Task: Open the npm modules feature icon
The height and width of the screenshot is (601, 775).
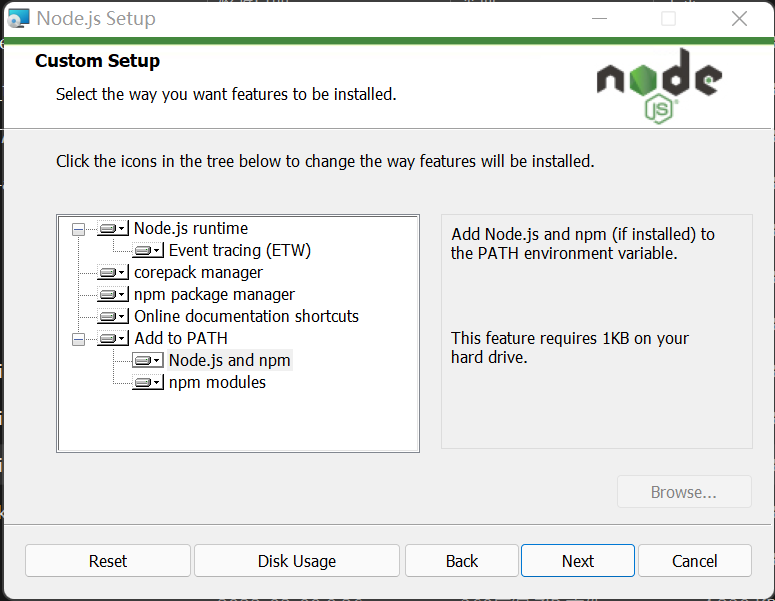Action: 148,383
